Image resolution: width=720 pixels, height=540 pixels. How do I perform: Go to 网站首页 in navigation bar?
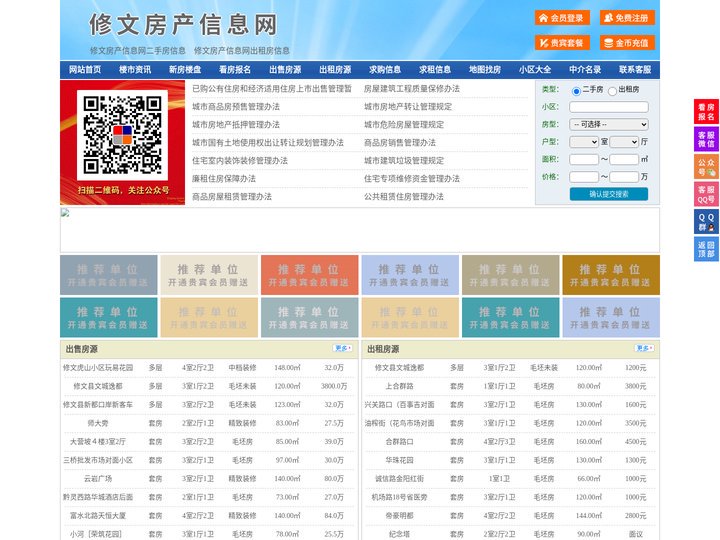pyautogui.click(x=85, y=70)
